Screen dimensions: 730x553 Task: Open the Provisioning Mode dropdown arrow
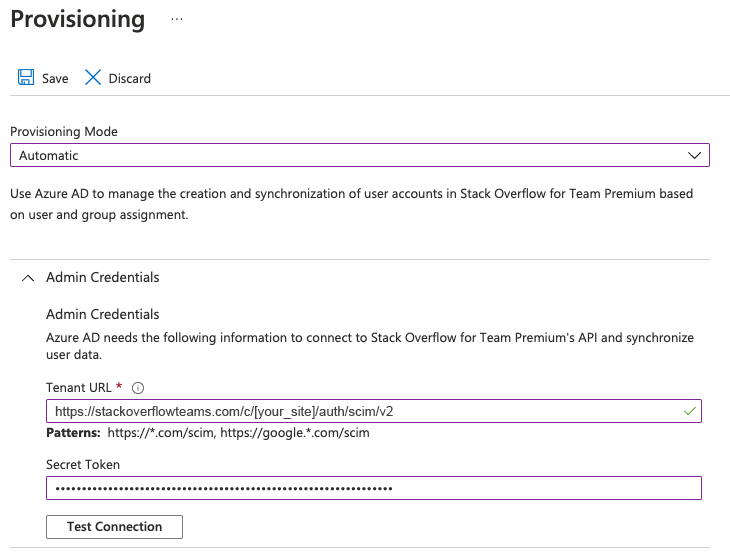[x=694, y=156]
